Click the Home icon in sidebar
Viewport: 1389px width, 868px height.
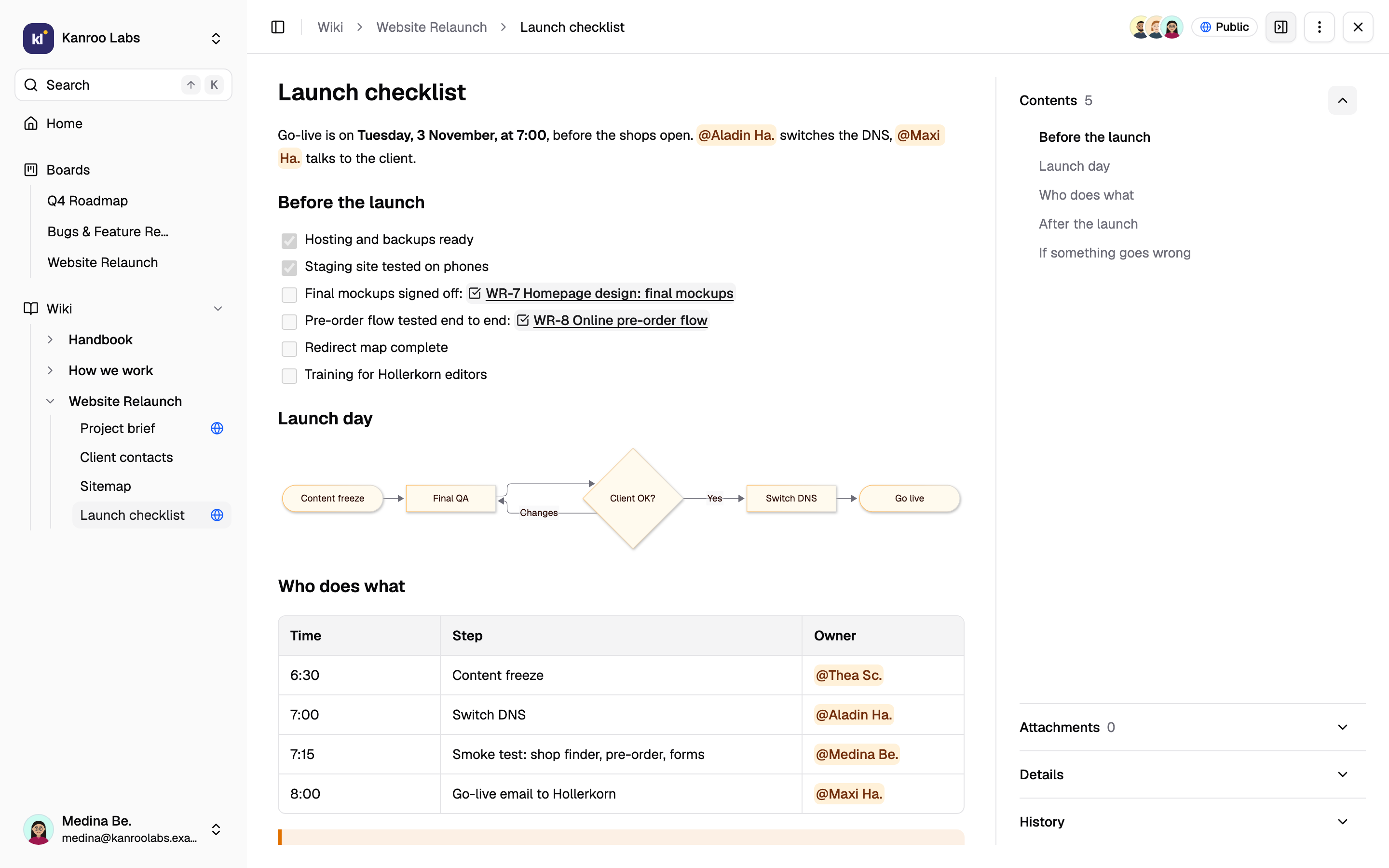pyautogui.click(x=31, y=123)
